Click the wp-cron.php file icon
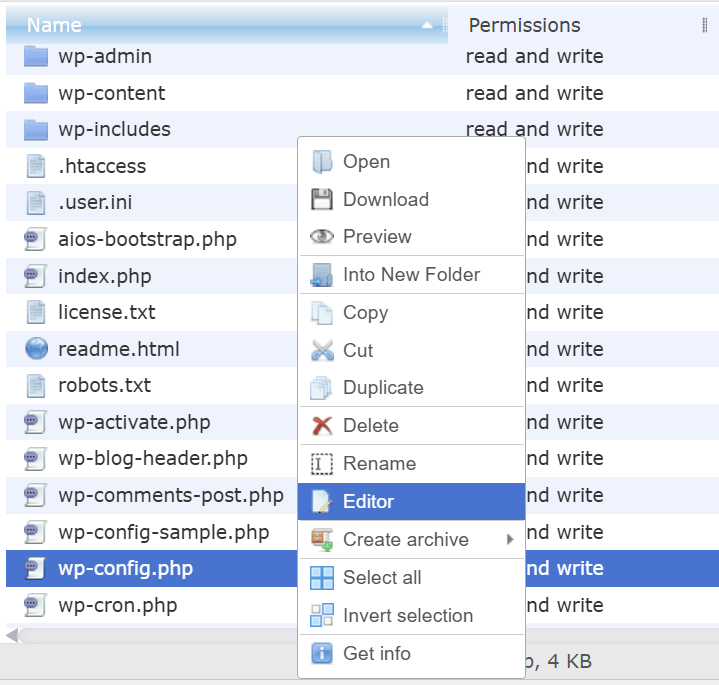 [35, 605]
